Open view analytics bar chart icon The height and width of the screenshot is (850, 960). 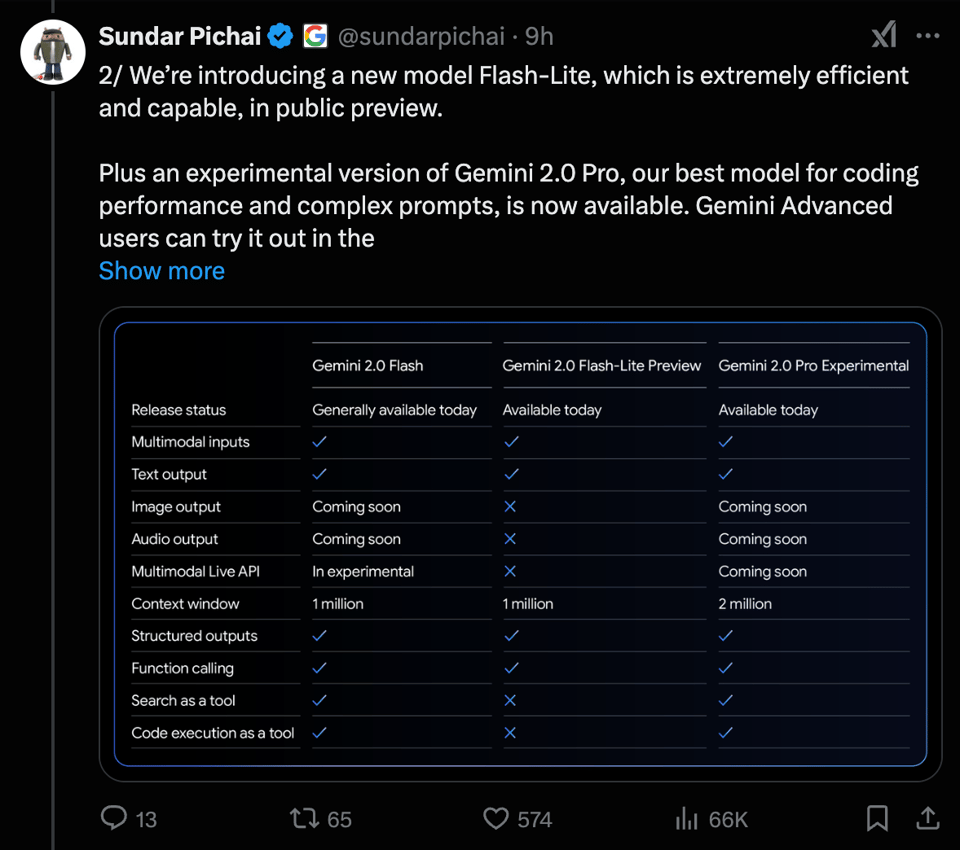coord(687,819)
